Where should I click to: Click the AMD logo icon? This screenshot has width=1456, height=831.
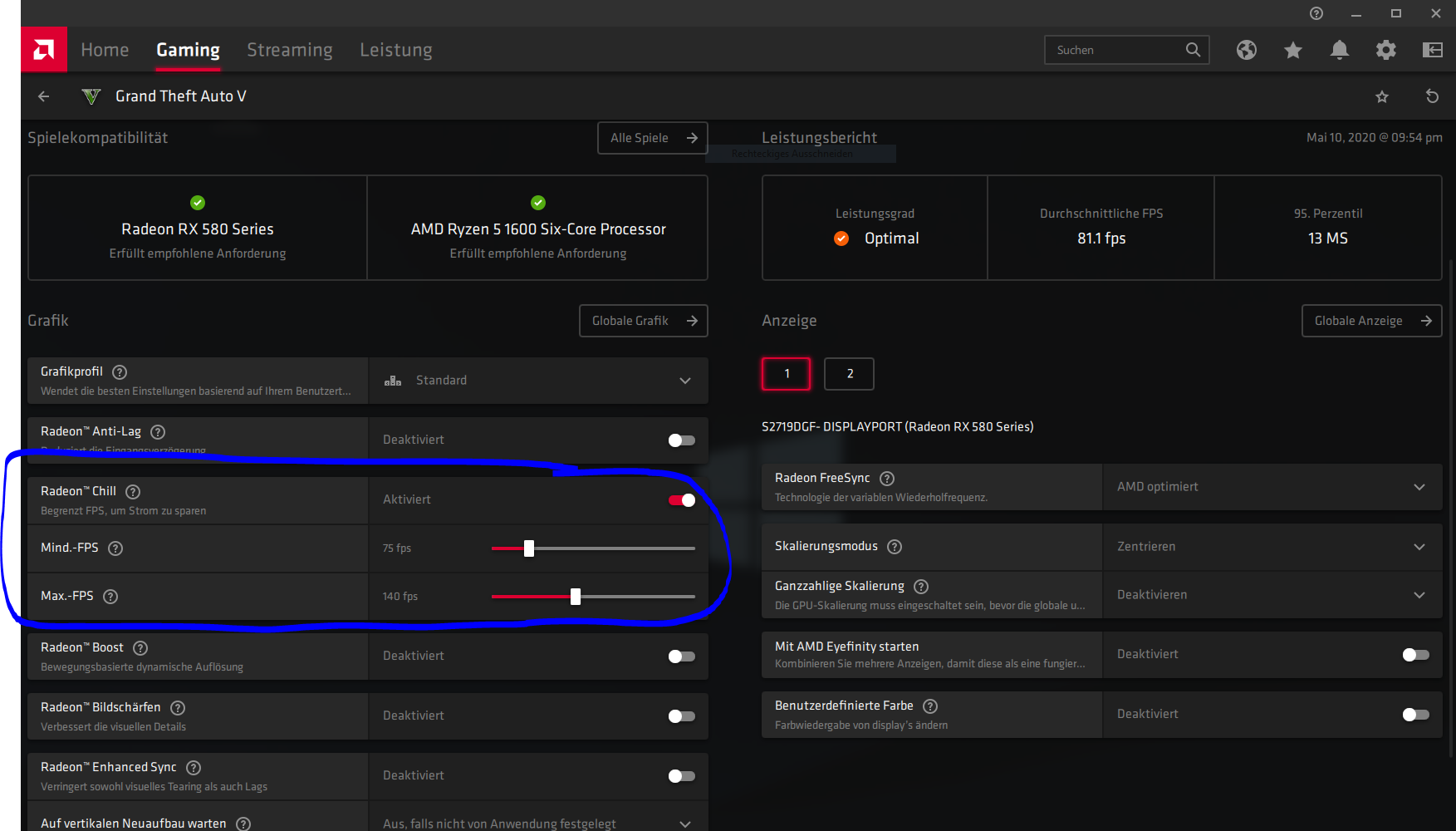pyautogui.click(x=44, y=50)
